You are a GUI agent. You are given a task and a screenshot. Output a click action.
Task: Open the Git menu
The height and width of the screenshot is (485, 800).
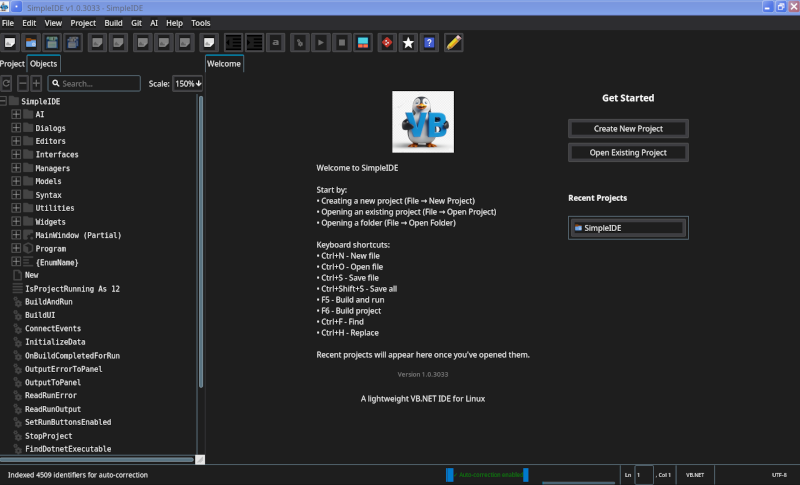click(x=136, y=23)
